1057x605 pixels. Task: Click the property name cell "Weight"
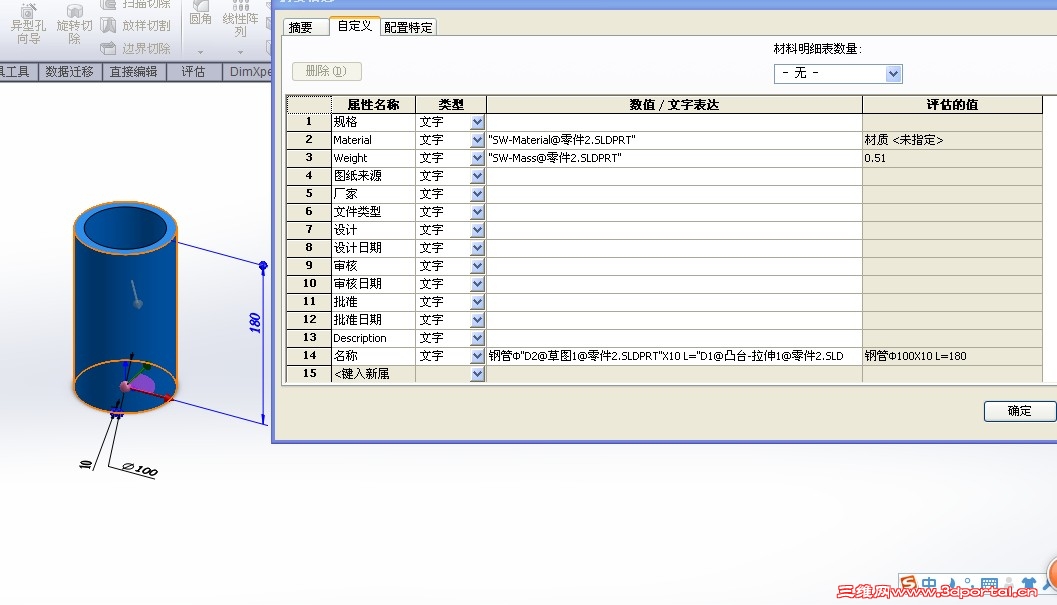click(373, 158)
